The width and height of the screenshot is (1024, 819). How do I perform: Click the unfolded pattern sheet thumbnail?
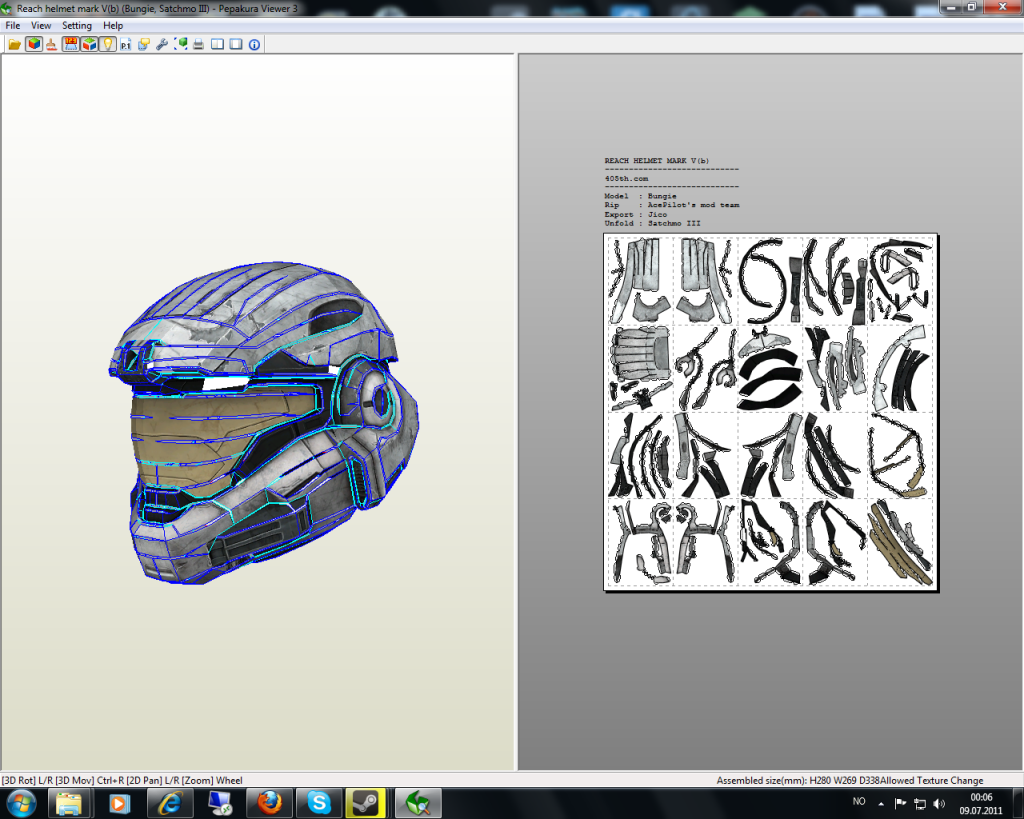(771, 412)
